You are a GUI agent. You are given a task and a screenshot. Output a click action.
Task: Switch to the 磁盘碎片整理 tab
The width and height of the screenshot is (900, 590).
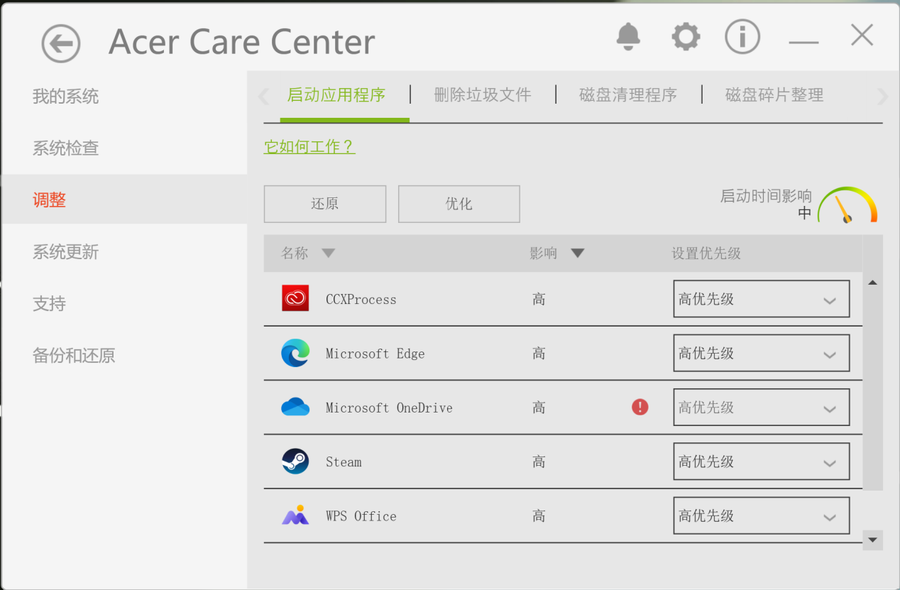click(774, 95)
